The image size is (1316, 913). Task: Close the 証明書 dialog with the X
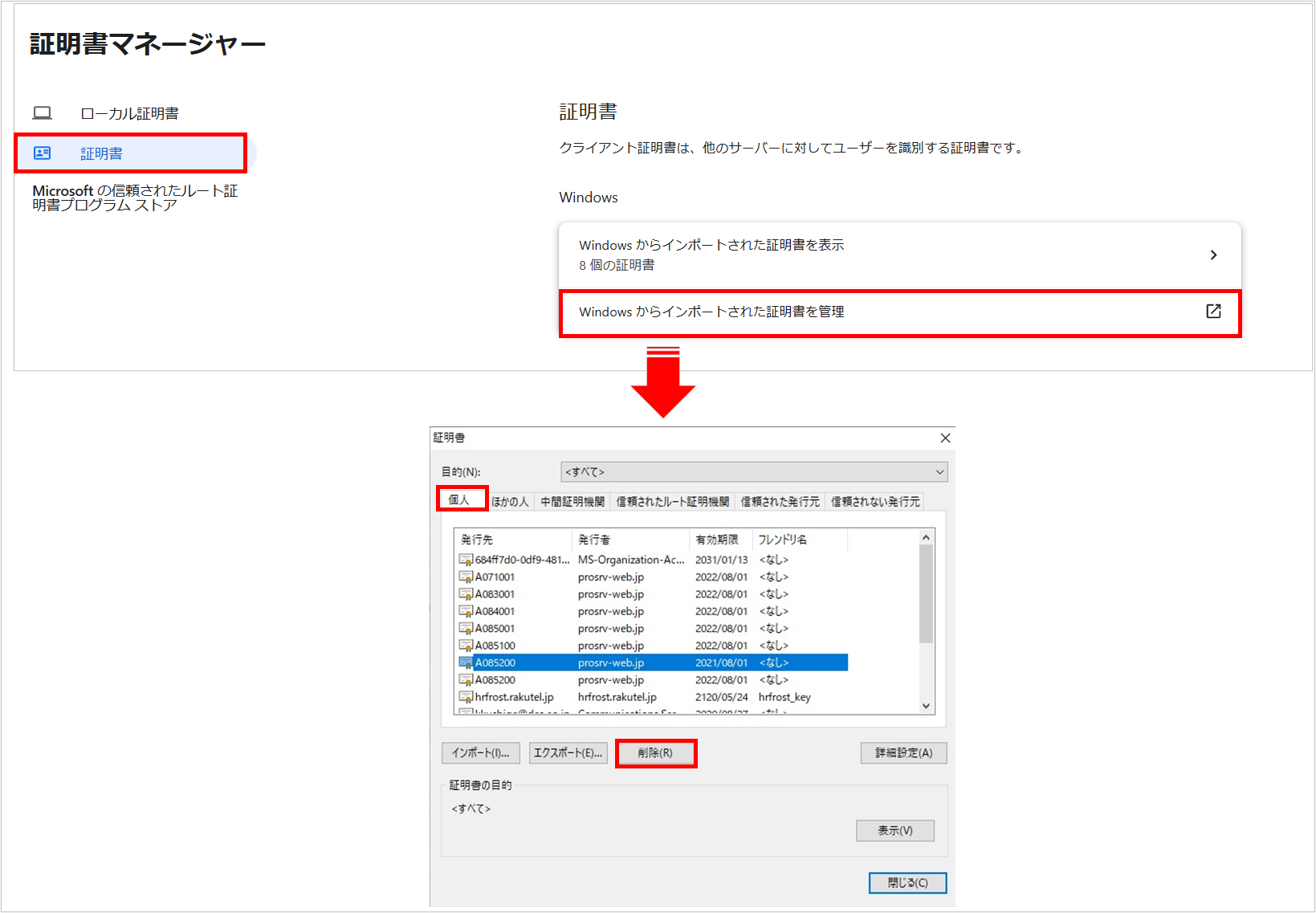coord(945,438)
